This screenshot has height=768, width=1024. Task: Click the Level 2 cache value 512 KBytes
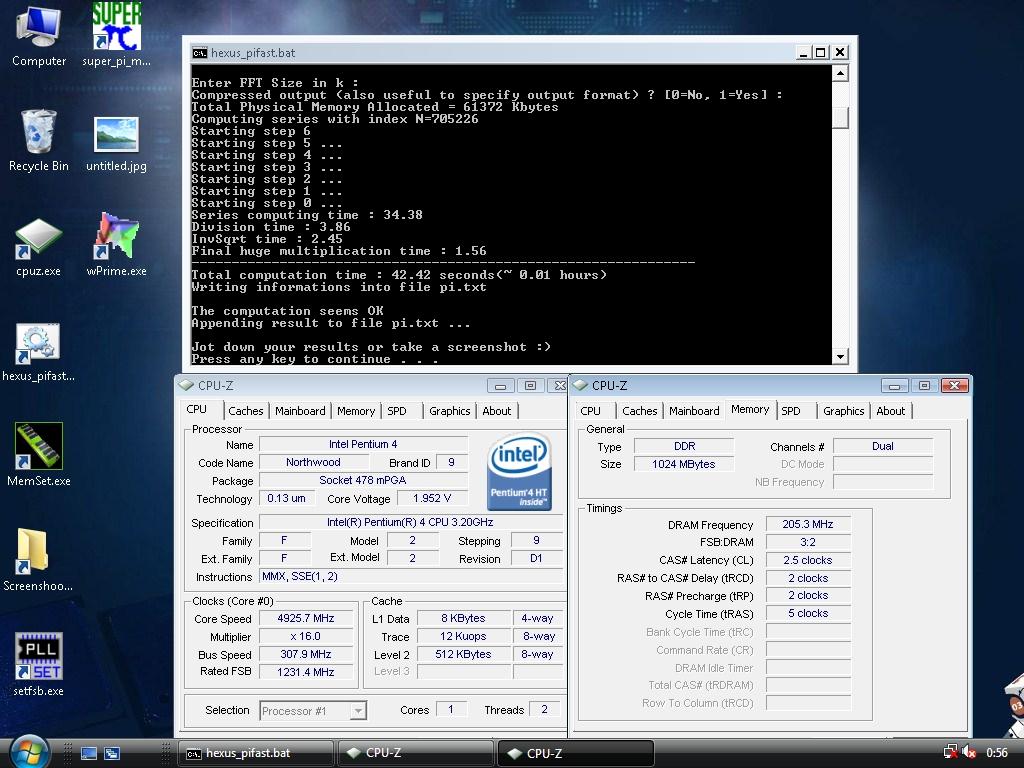click(x=463, y=654)
